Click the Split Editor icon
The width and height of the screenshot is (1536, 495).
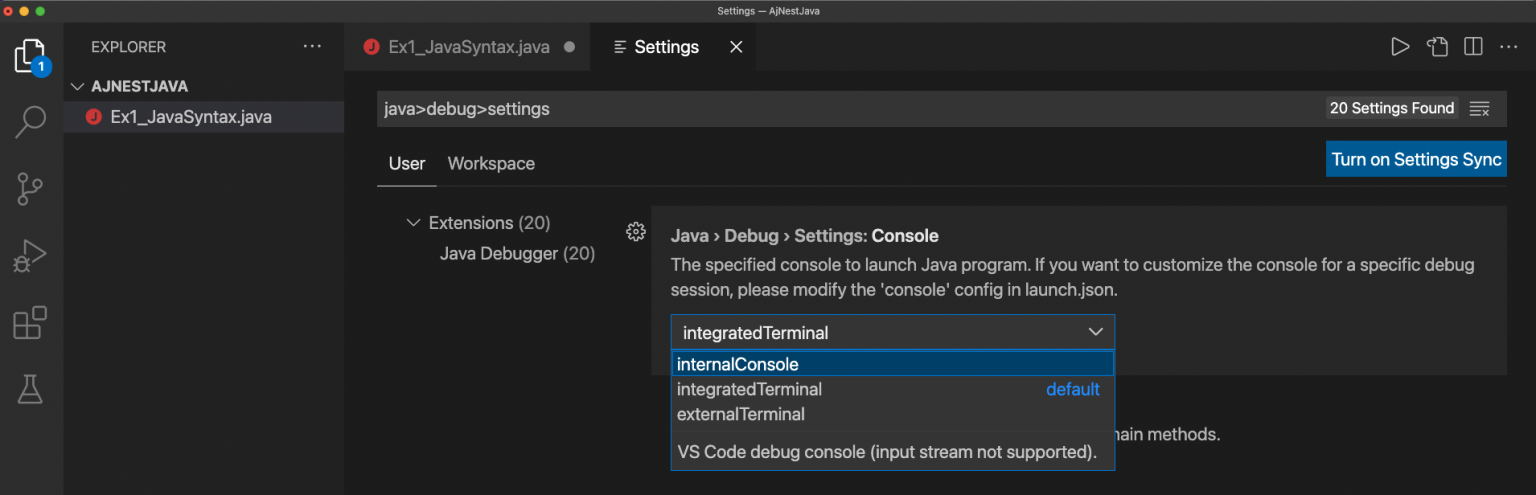coord(1473,47)
